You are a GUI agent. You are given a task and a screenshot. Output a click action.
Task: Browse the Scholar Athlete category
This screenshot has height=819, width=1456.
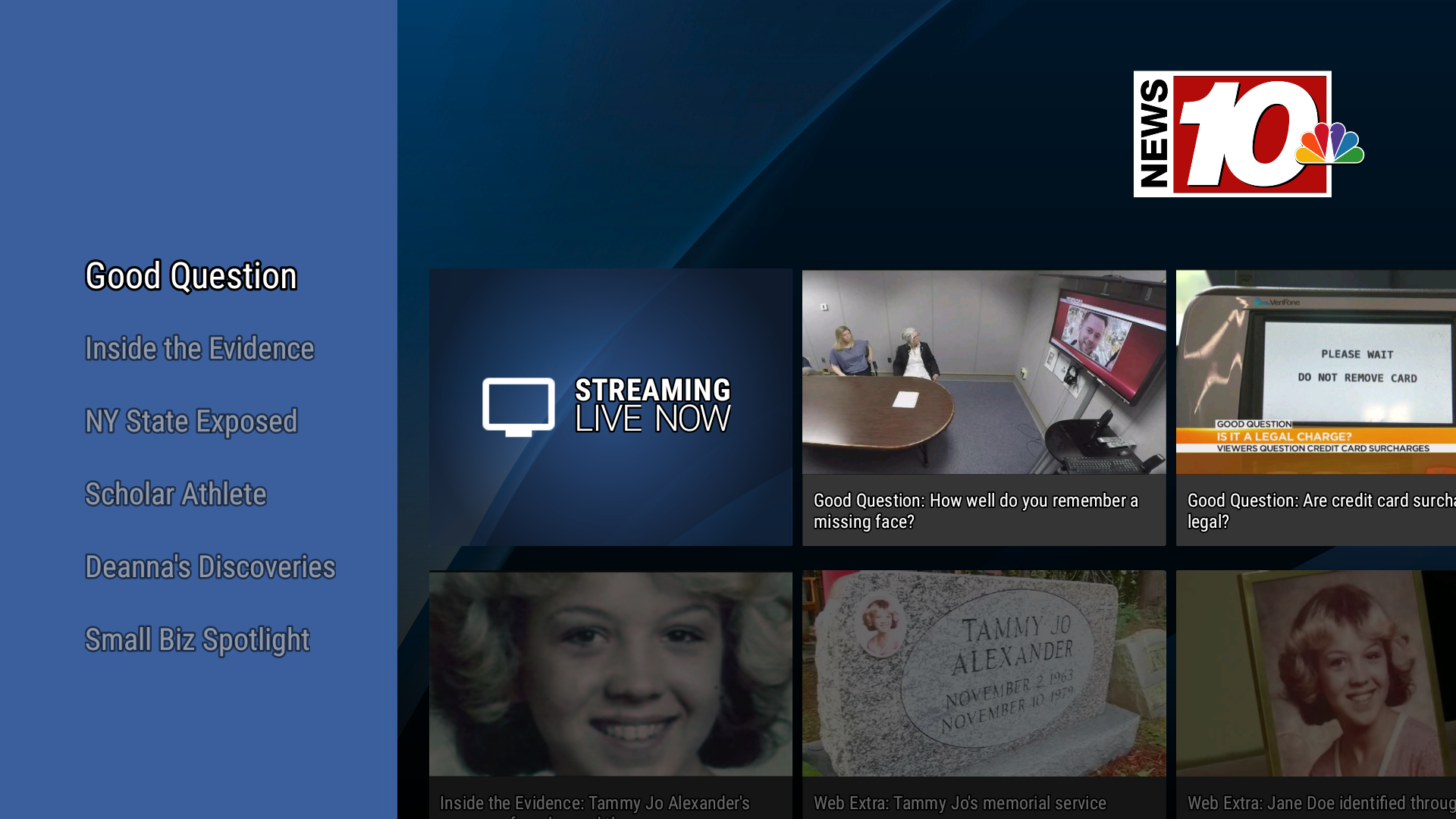tap(176, 494)
